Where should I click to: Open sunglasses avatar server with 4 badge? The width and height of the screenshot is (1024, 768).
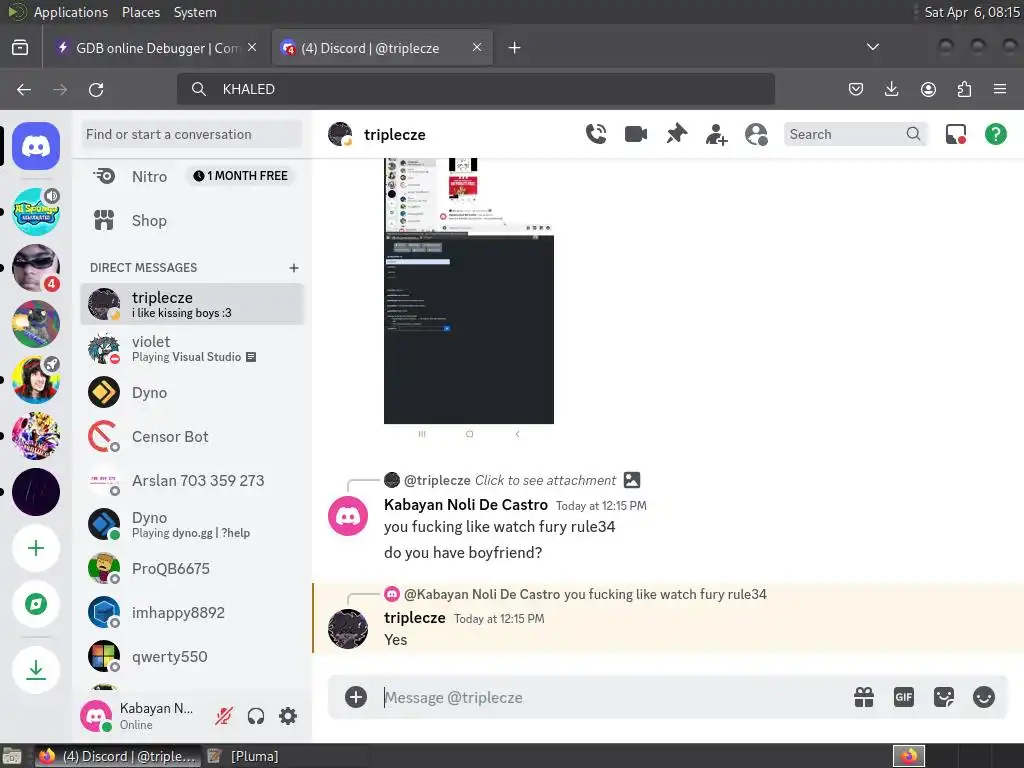pyautogui.click(x=36, y=268)
